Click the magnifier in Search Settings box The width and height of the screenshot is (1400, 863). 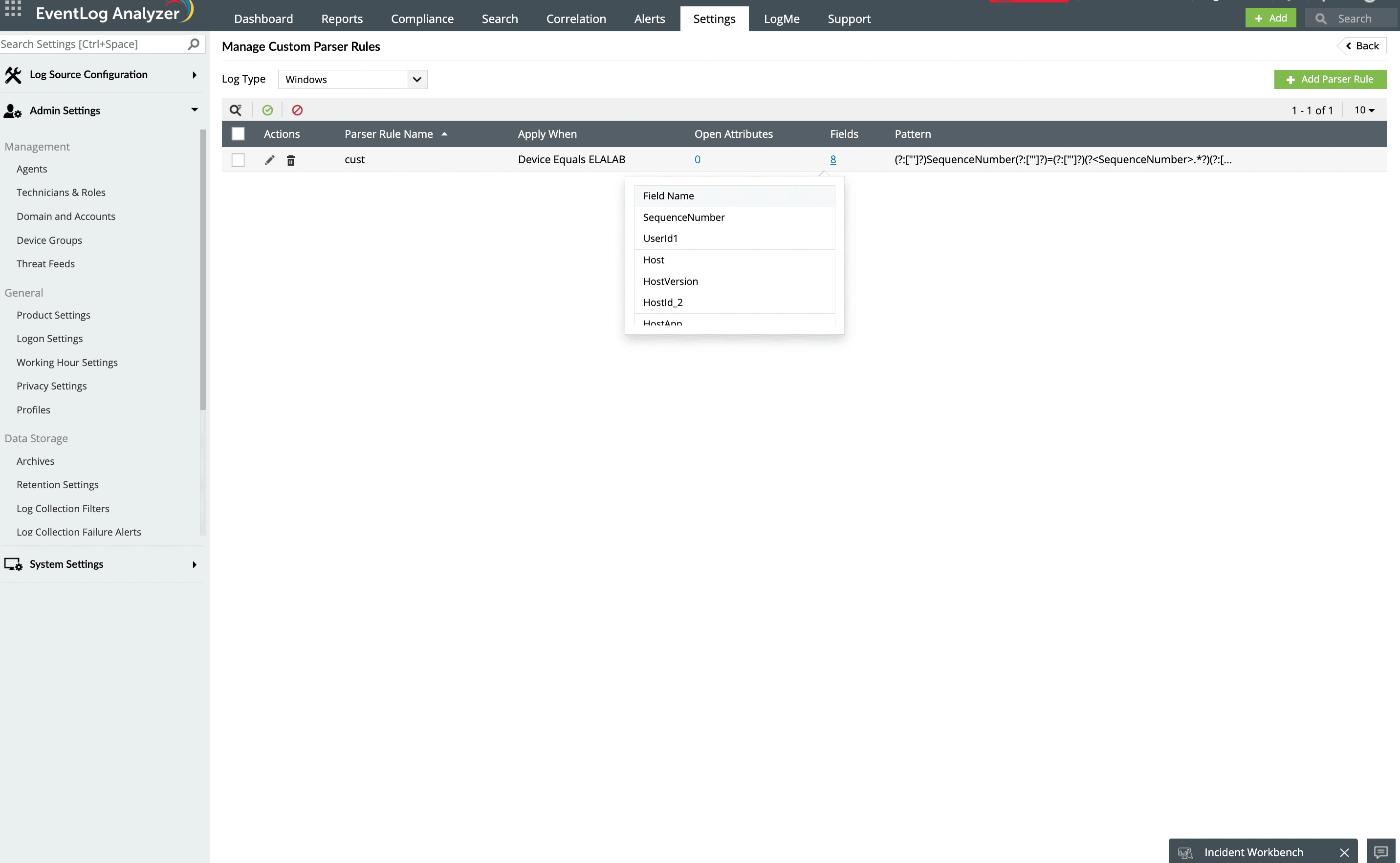coord(194,44)
